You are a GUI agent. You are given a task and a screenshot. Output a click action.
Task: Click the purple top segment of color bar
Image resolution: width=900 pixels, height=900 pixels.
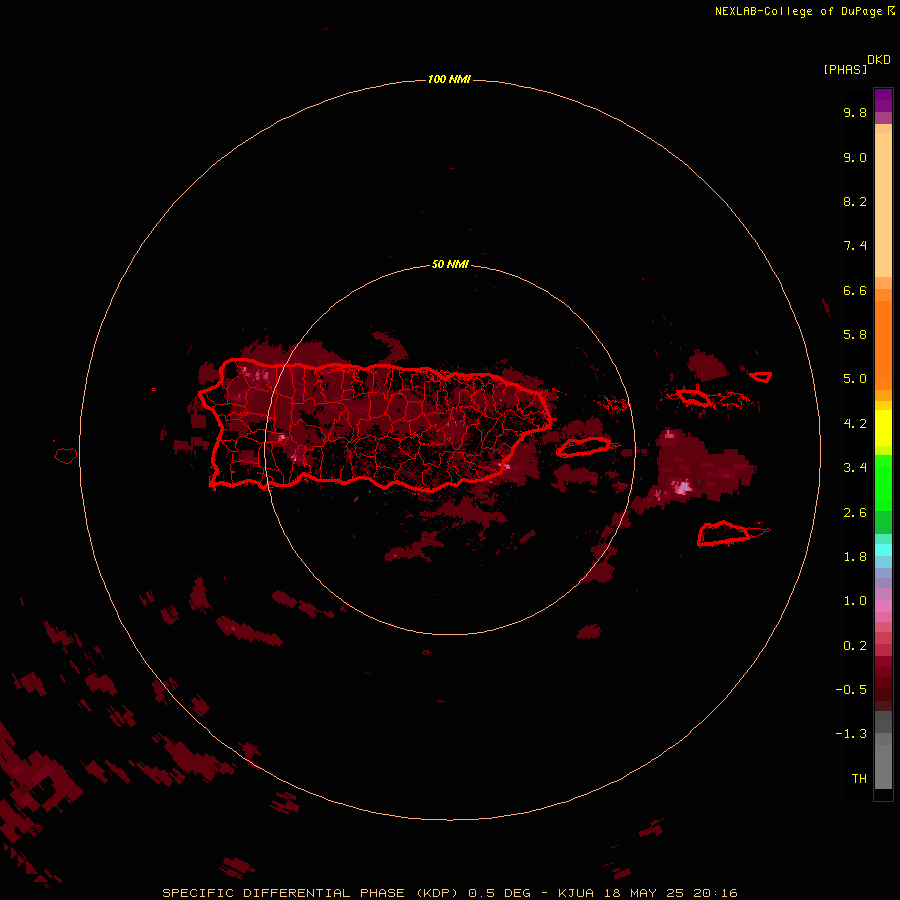883,100
